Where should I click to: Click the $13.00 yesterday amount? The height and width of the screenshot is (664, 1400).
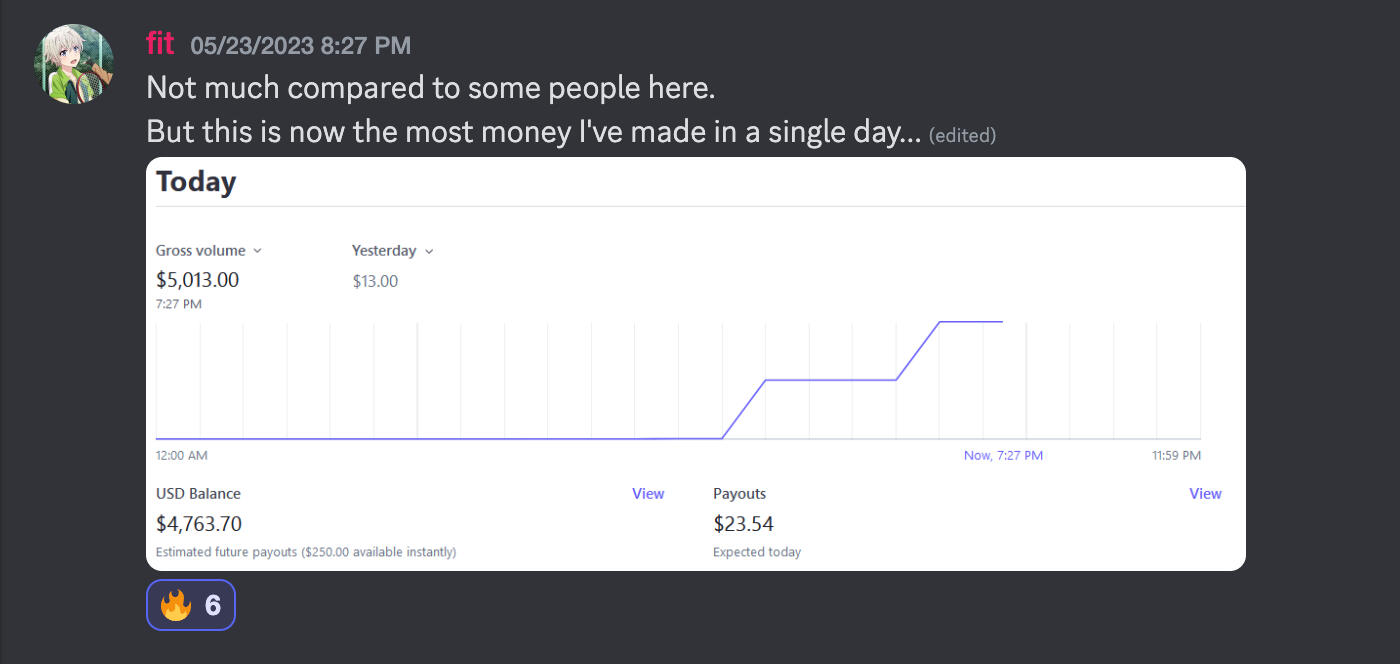(x=375, y=281)
